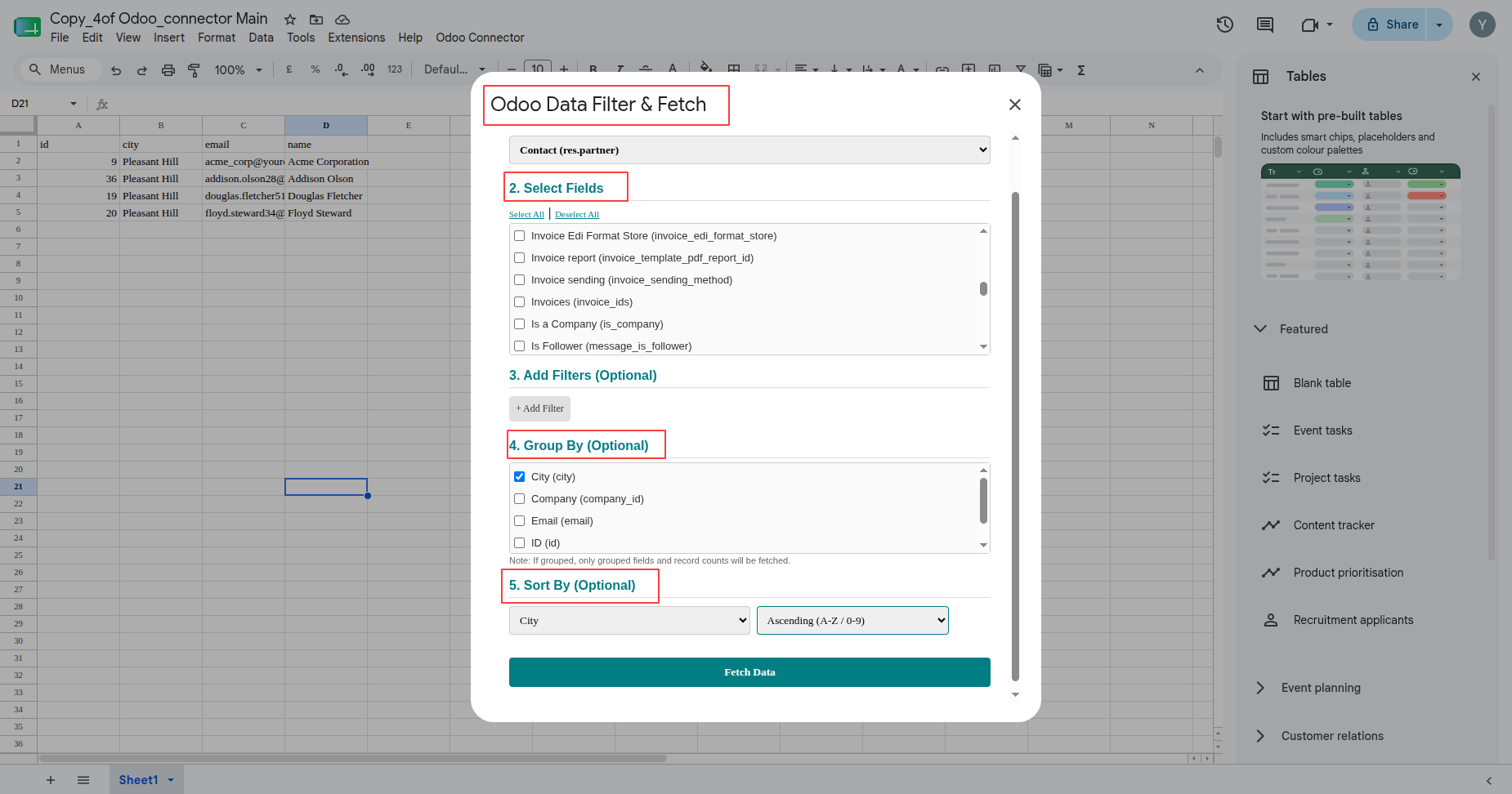Open the Edit menu
Image resolution: width=1512 pixels, height=794 pixels.
(x=92, y=38)
